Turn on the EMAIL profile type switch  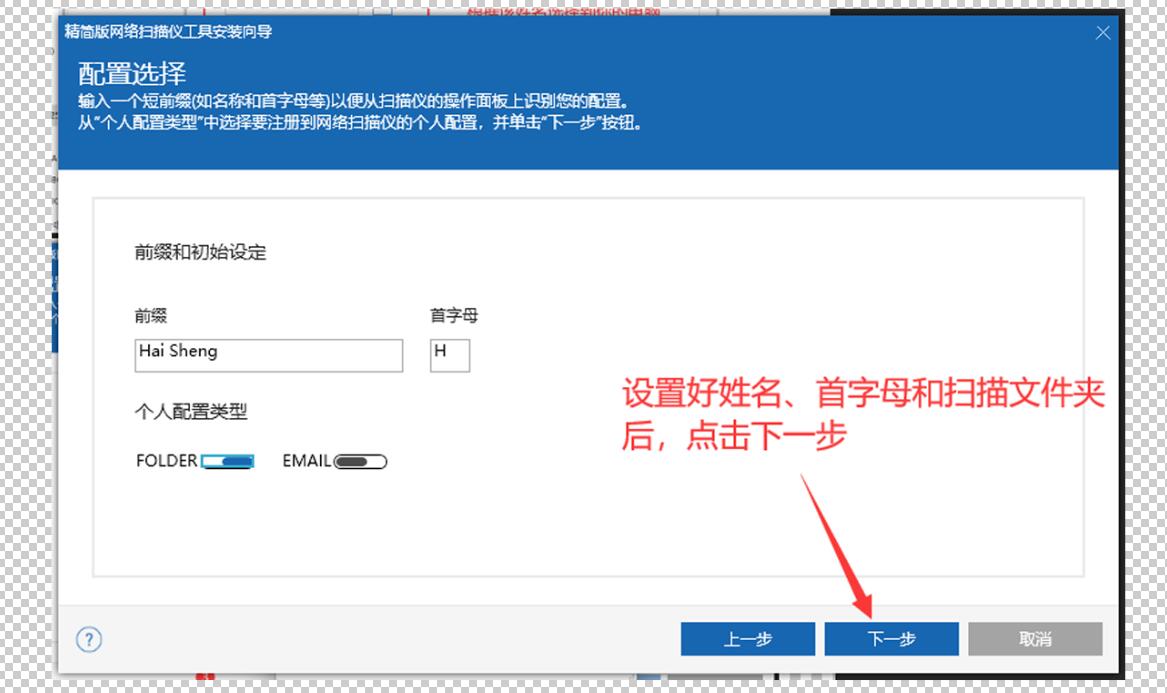[360, 461]
